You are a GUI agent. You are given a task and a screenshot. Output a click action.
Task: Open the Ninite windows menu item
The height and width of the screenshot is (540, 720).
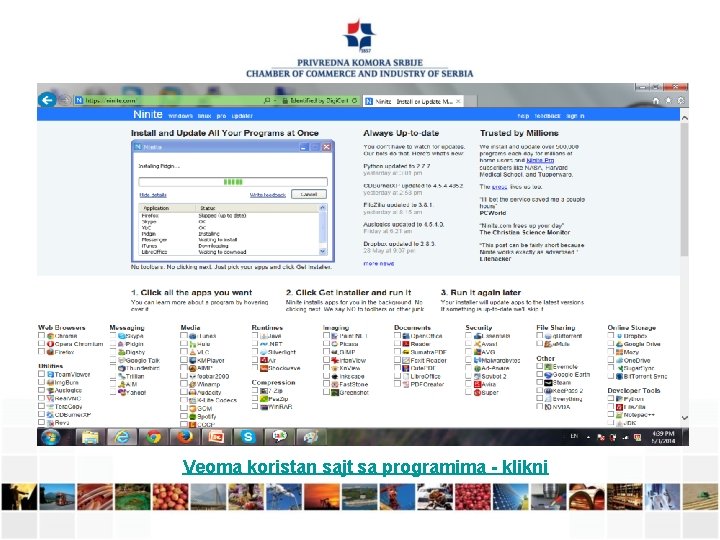[180, 116]
